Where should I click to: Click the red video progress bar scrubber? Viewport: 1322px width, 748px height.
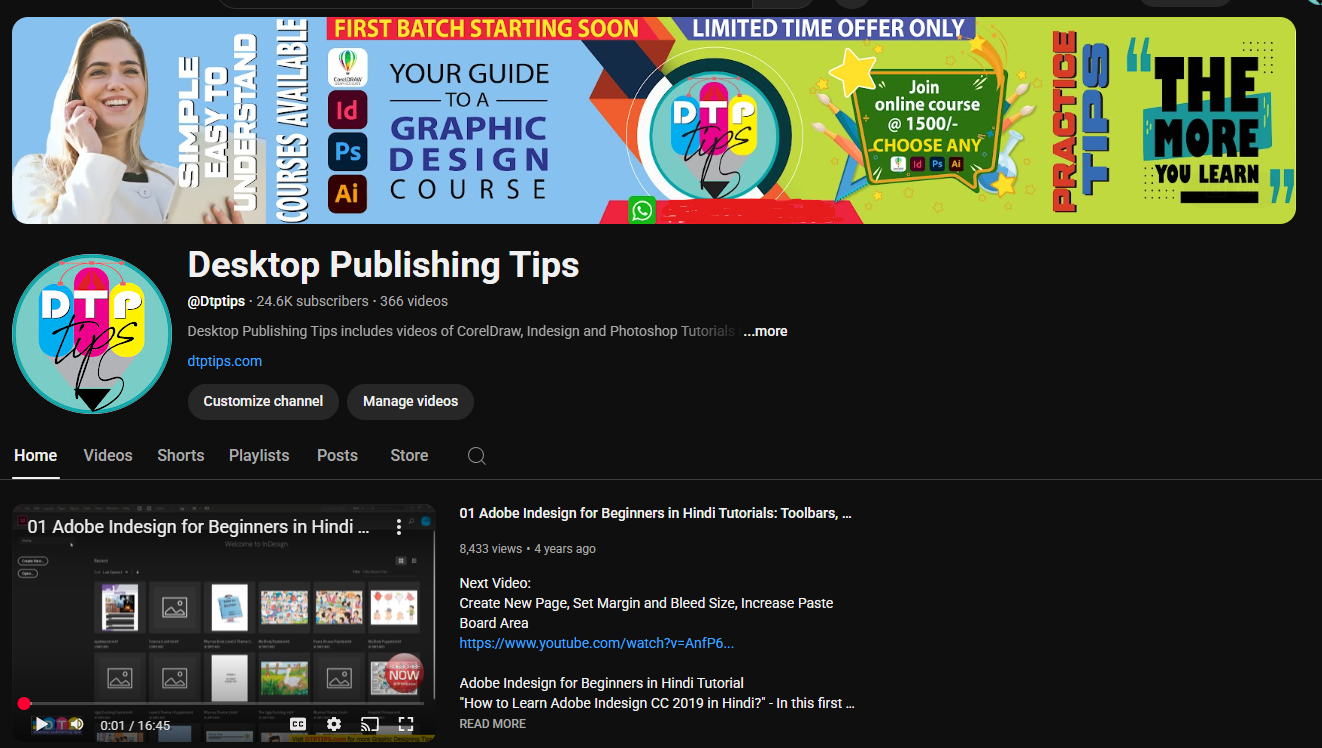point(24,704)
